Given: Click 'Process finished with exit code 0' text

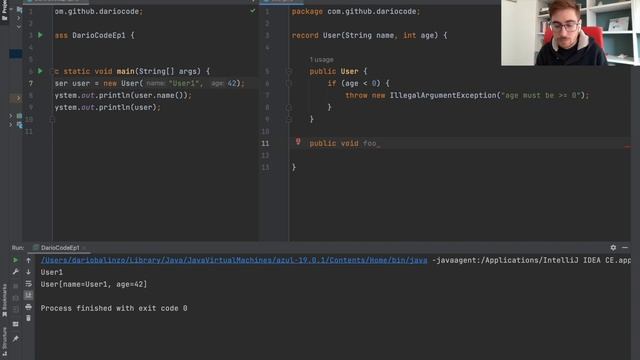Looking at the screenshot, I should [x=114, y=308].
